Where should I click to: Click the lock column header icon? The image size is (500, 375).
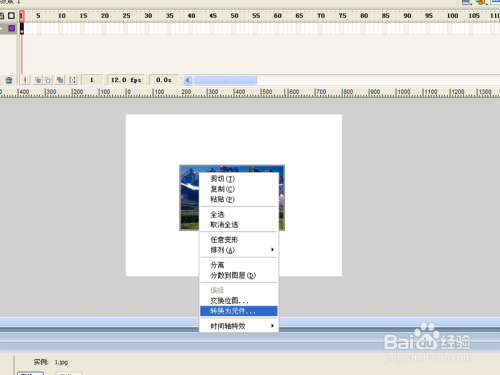pos(2,16)
